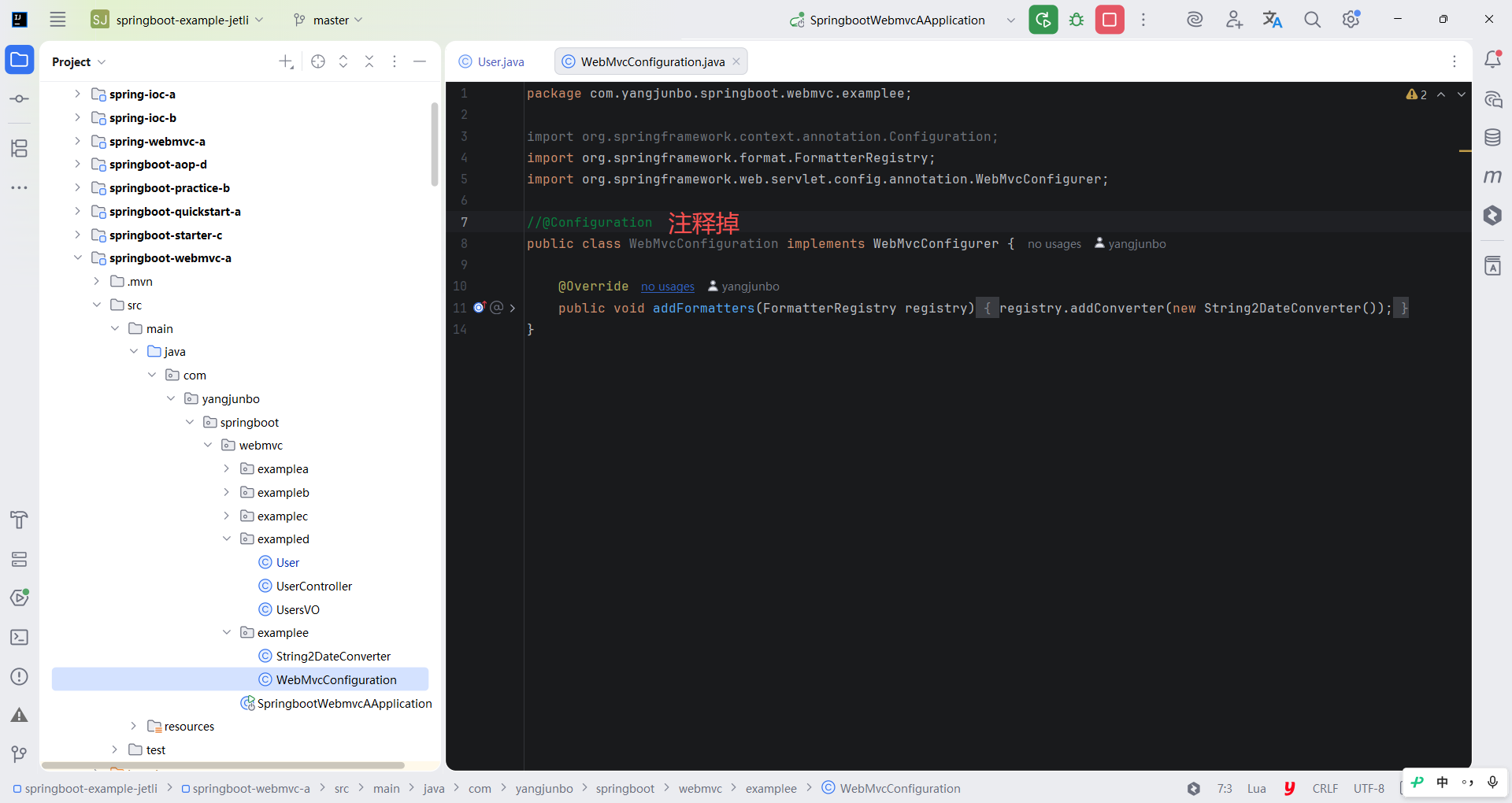Open the run configuration dropdown
Image resolution: width=1512 pixels, height=803 pixels.
1011,20
